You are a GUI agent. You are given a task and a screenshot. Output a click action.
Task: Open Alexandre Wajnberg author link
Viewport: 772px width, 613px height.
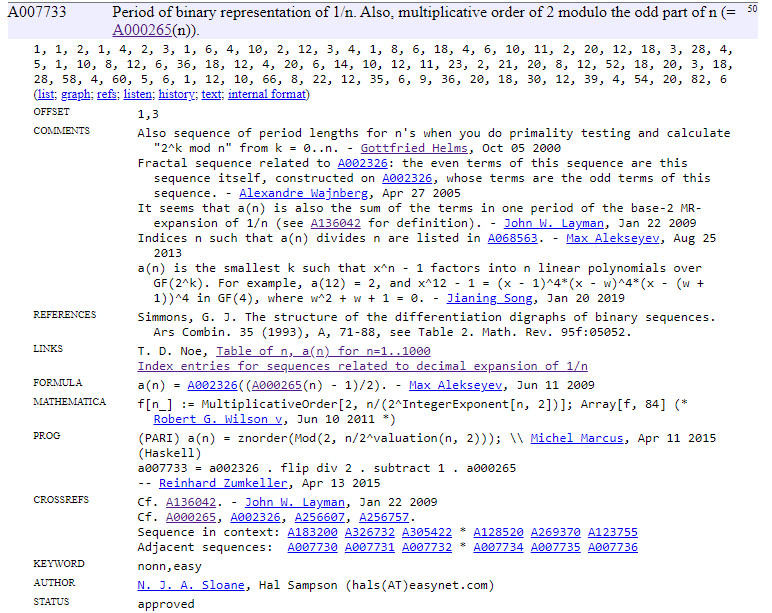[x=303, y=193]
